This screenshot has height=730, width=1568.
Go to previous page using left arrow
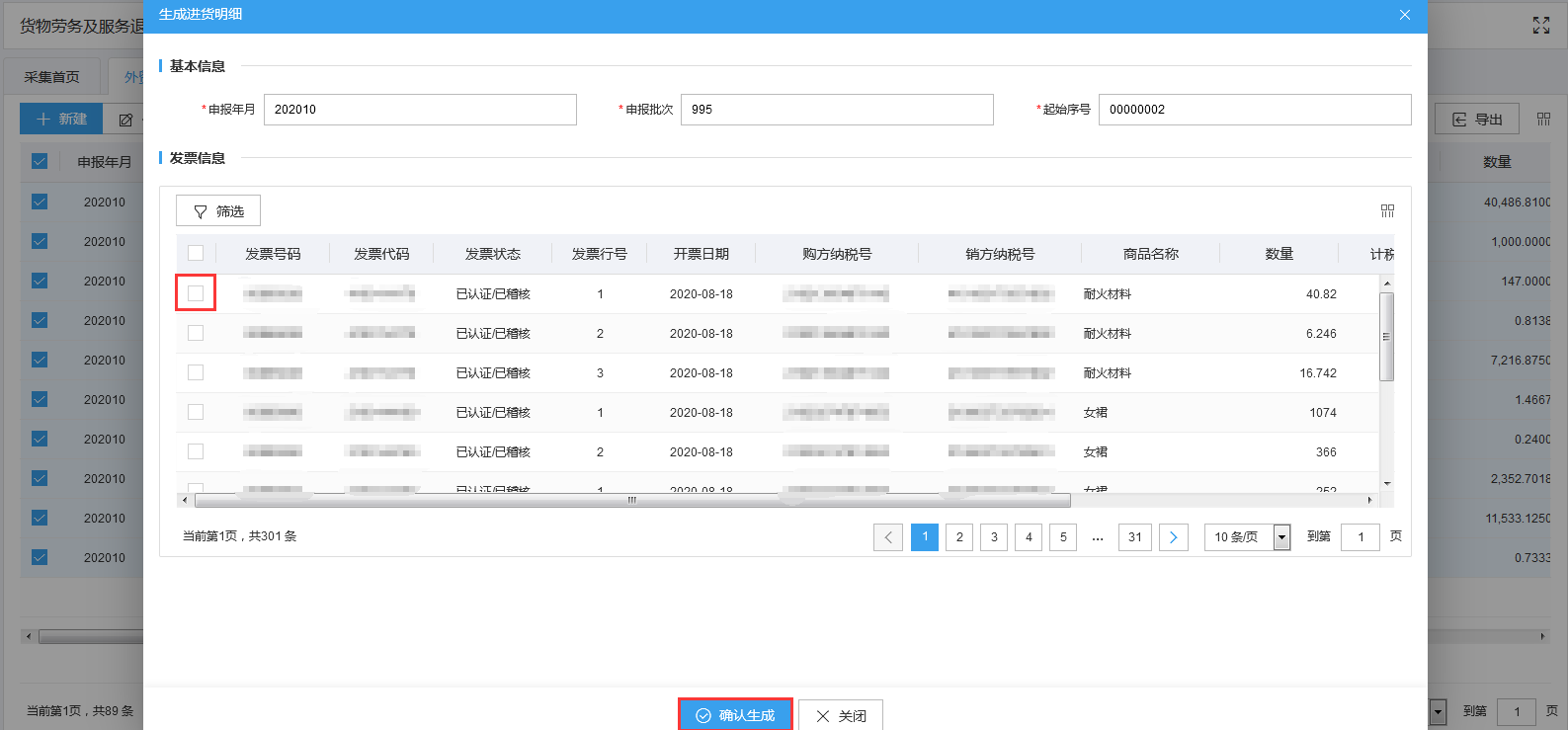[887, 537]
